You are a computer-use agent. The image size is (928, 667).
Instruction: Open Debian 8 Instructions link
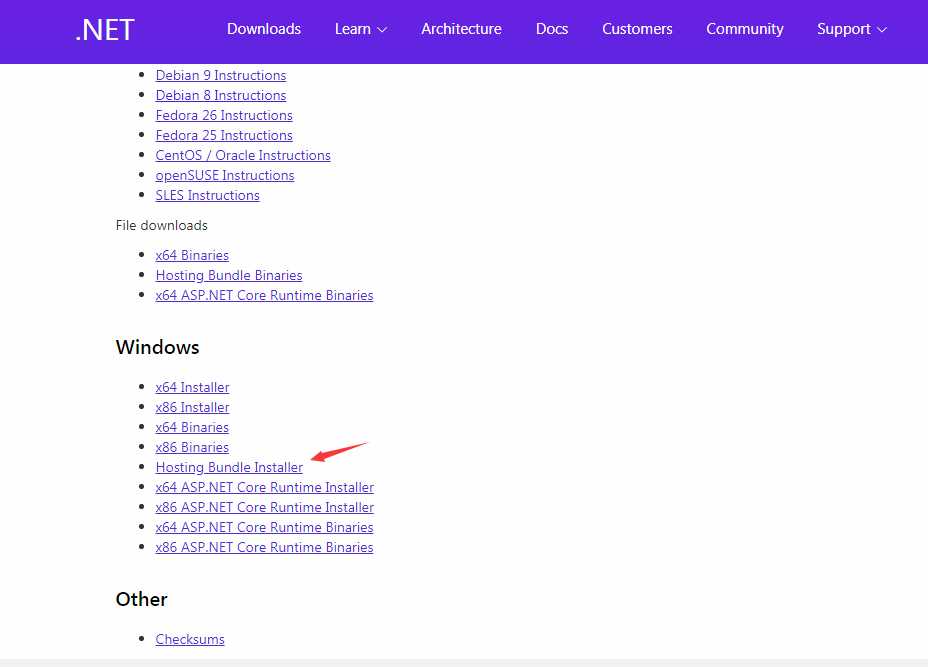pyautogui.click(x=221, y=95)
